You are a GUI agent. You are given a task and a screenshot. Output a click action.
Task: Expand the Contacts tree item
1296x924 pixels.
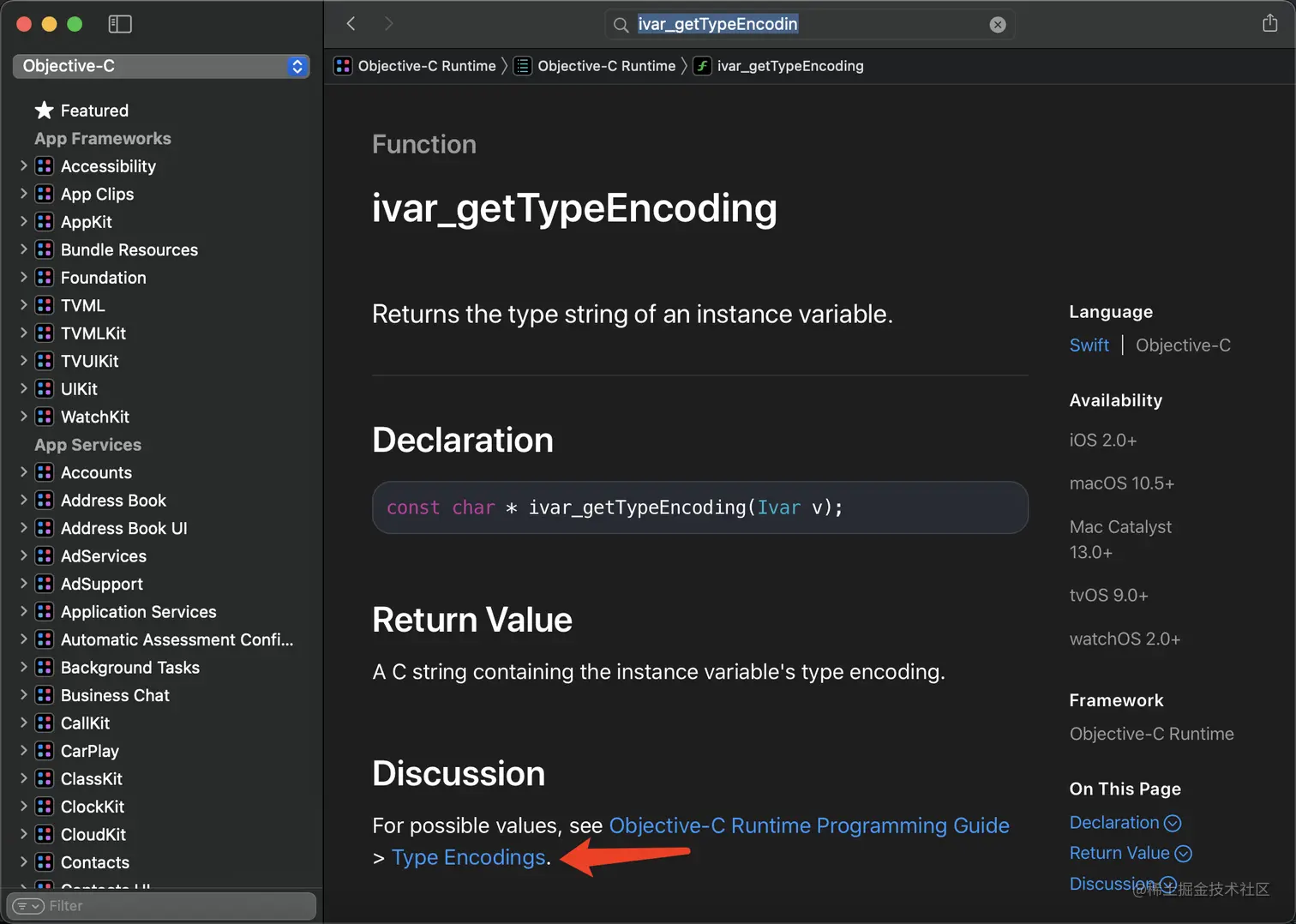click(24, 861)
